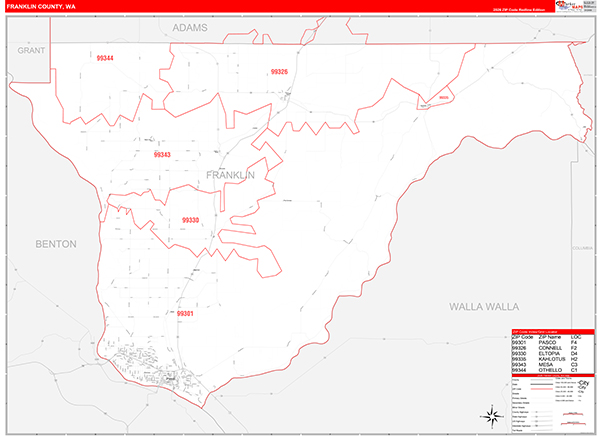Viewport: 600px width, 436px height.
Task: Click the WALLA WALLA county label
Action: 484,307
